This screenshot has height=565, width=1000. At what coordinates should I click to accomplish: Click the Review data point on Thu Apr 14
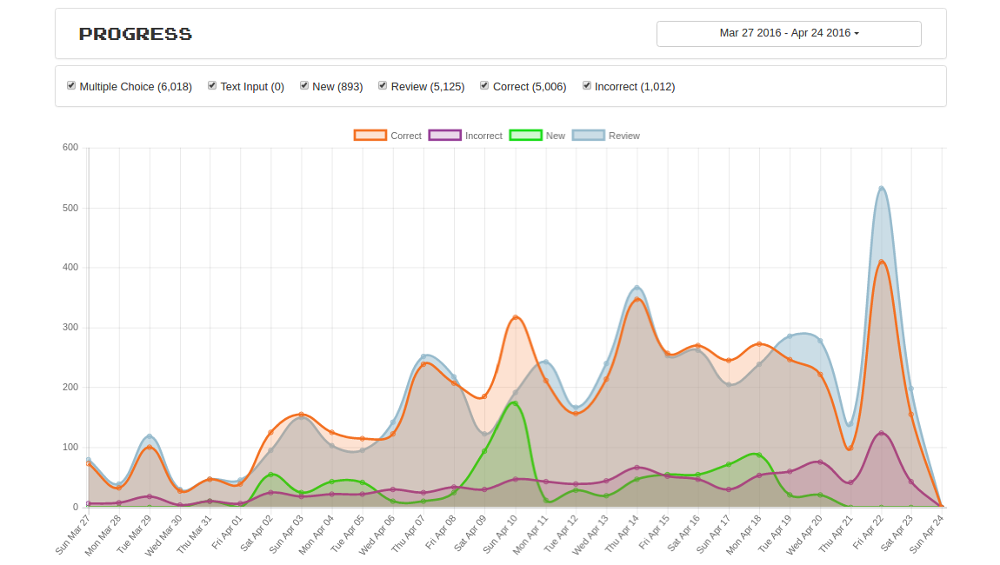(637, 288)
